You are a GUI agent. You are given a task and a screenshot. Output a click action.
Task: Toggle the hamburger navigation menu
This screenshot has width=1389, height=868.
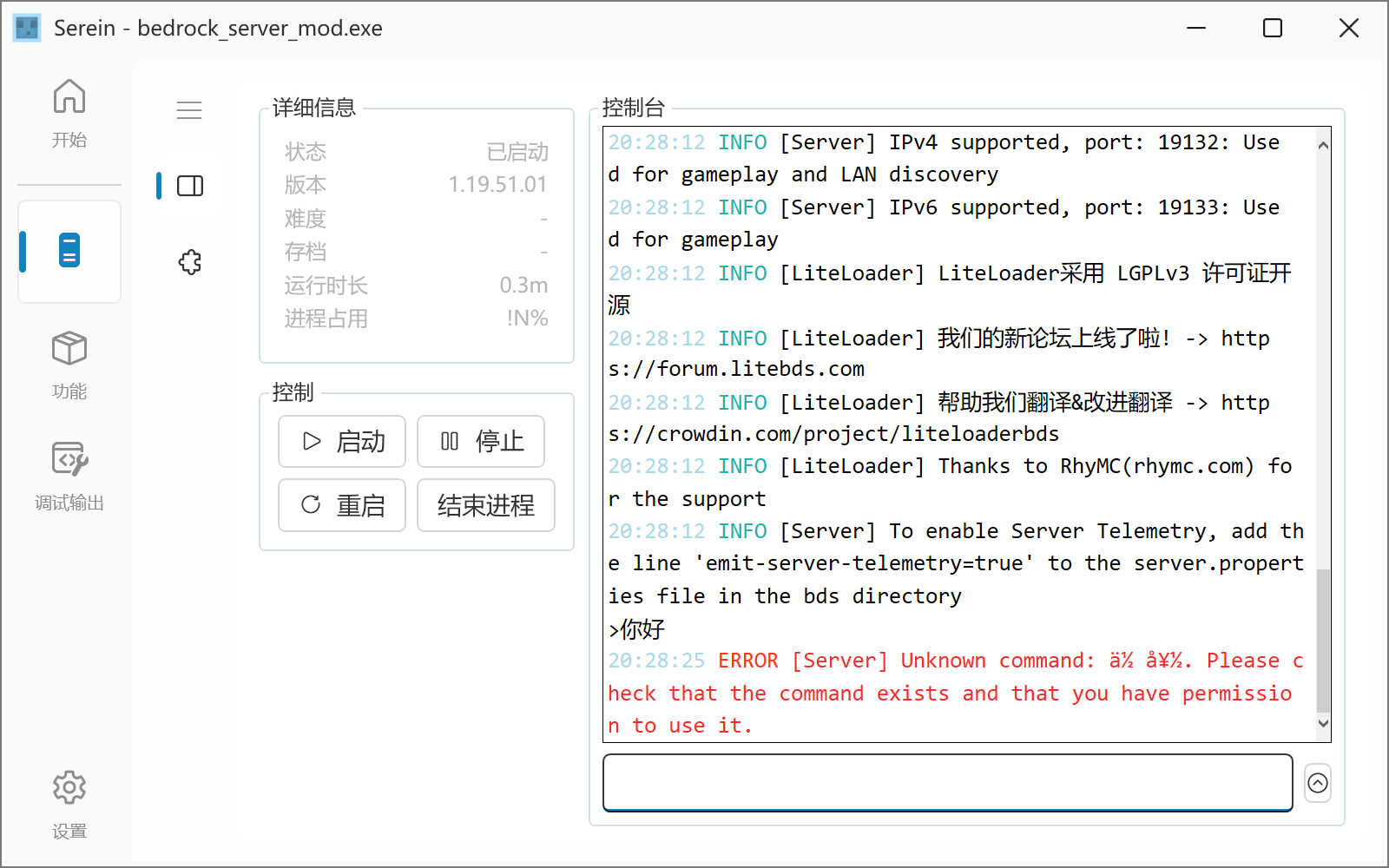(189, 110)
